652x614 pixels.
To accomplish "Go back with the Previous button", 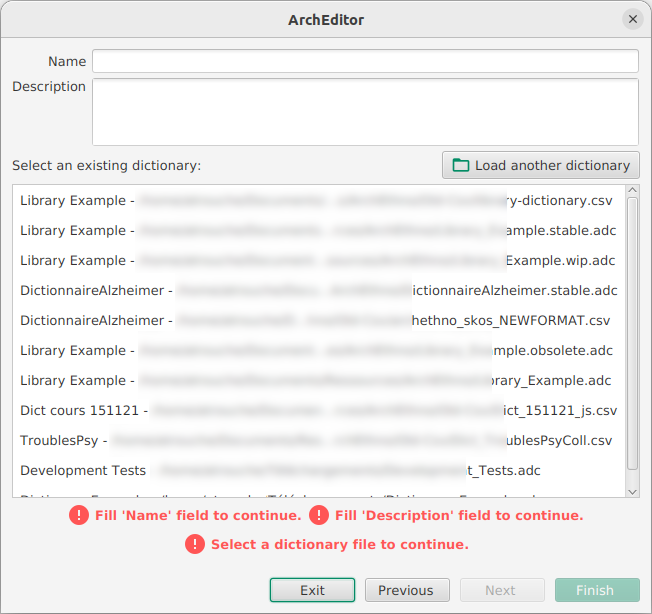I will pos(407,590).
